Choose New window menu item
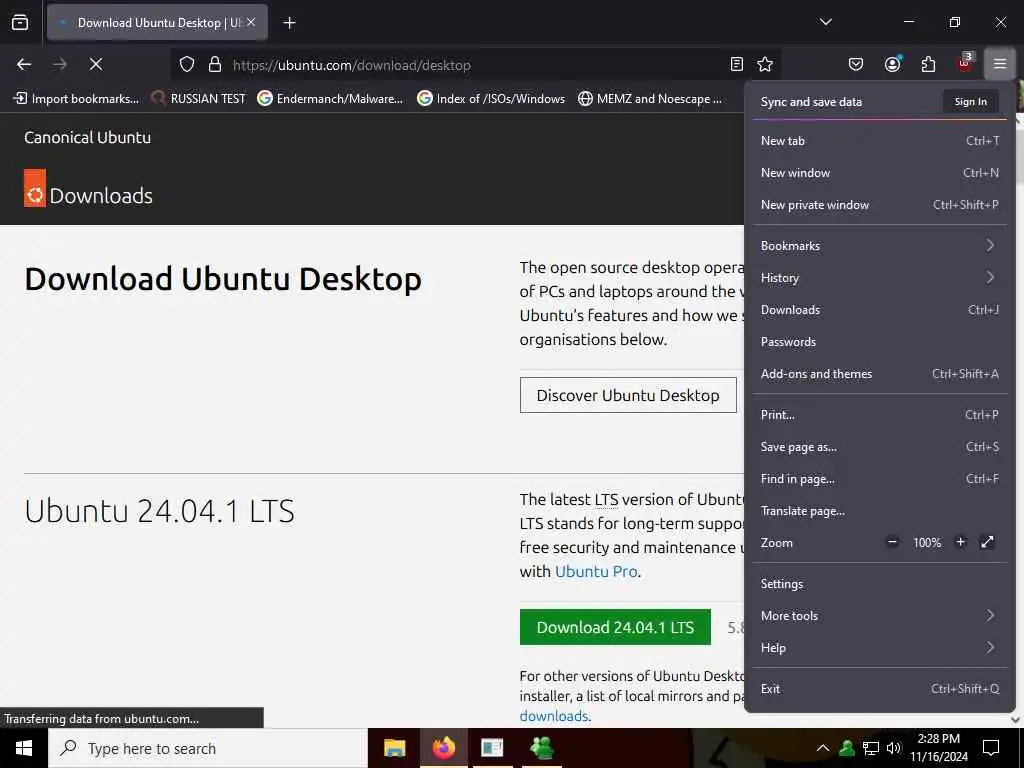Image resolution: width=1024 pixels, height=768 pixels. pyautogui.click(x=880, y=172)
